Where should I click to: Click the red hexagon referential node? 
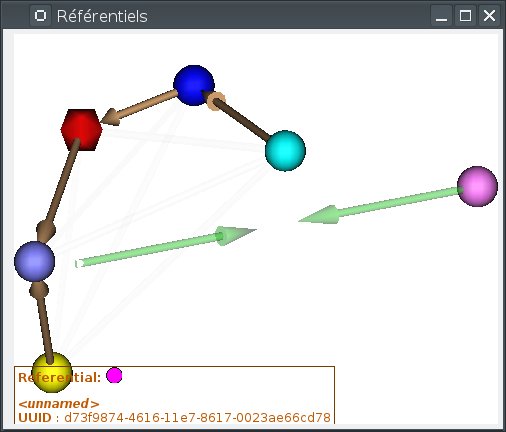click(81, 130)
